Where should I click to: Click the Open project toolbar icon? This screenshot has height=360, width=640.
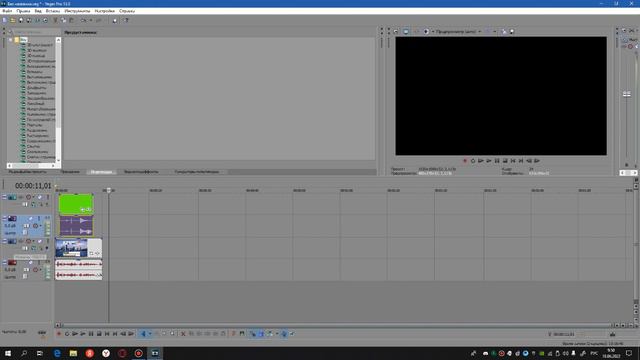click(x=13, y=20)
